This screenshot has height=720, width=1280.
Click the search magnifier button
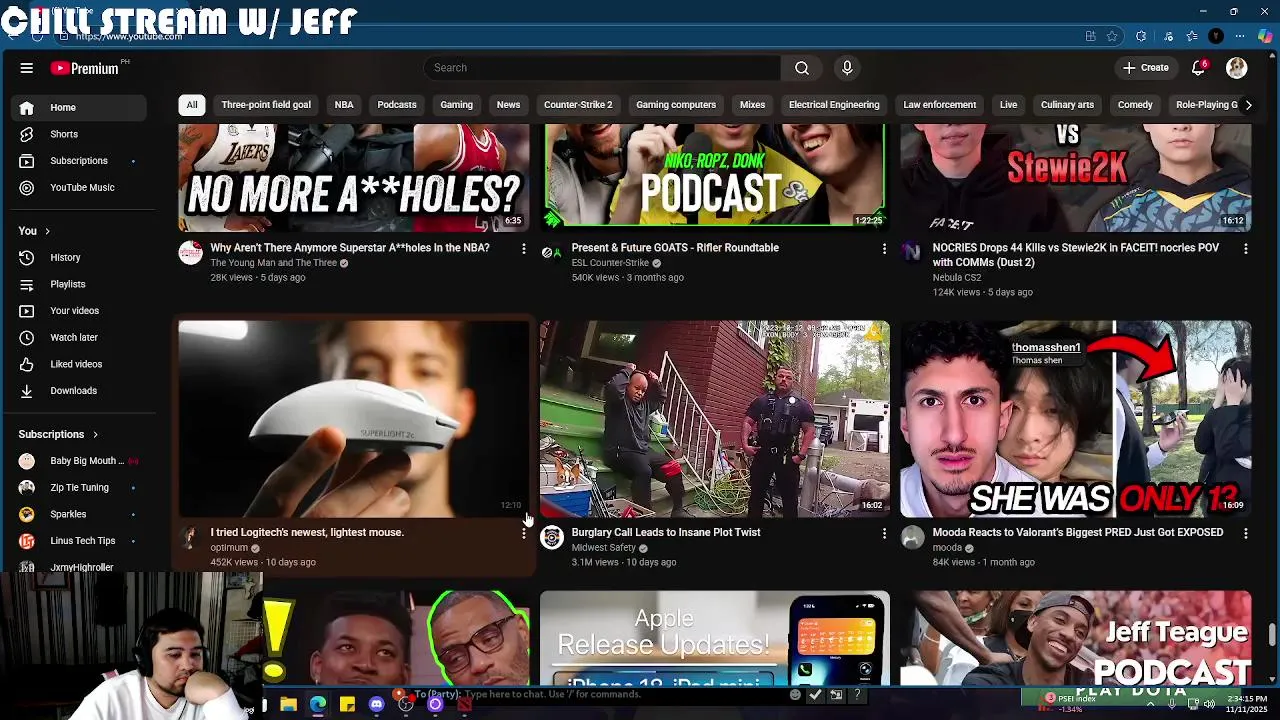click(x=802, y=68)
